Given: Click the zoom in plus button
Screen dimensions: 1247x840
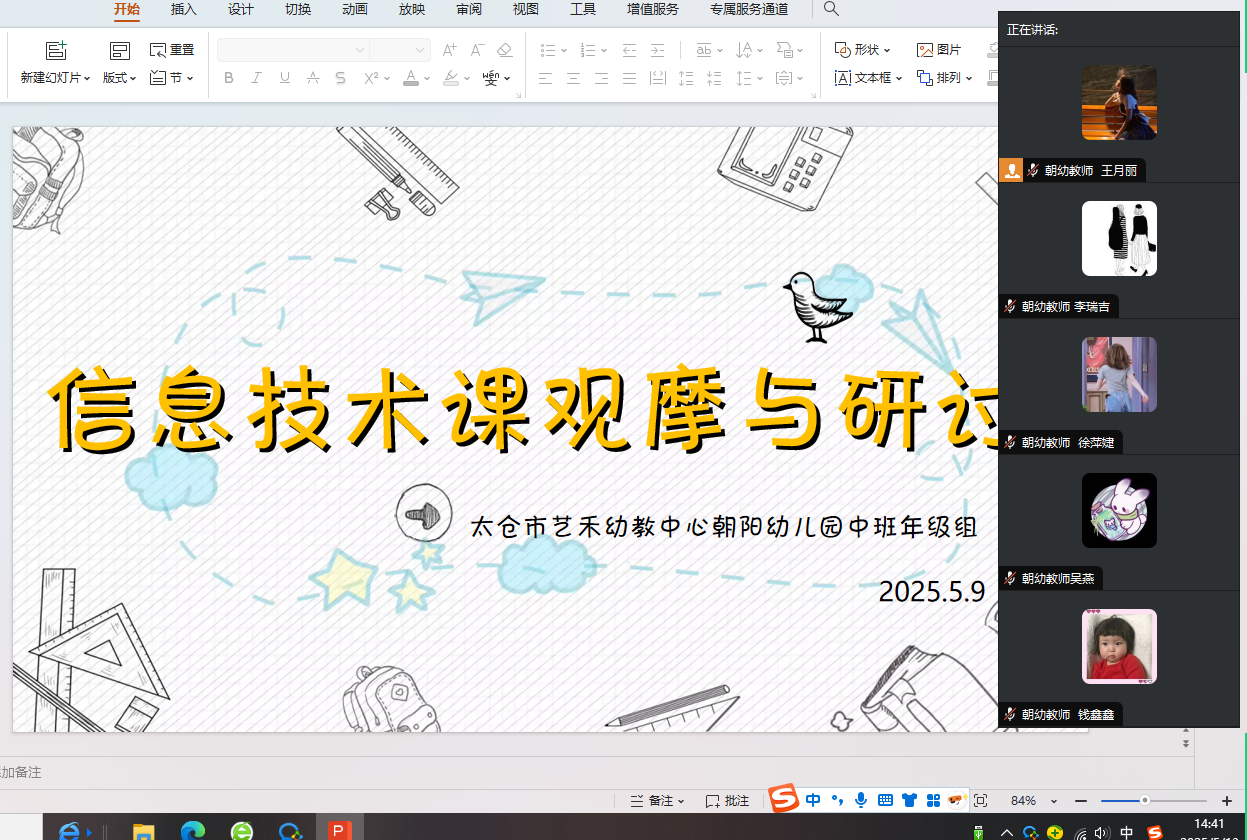Looking at the screenshot, I should point(1227,801).
